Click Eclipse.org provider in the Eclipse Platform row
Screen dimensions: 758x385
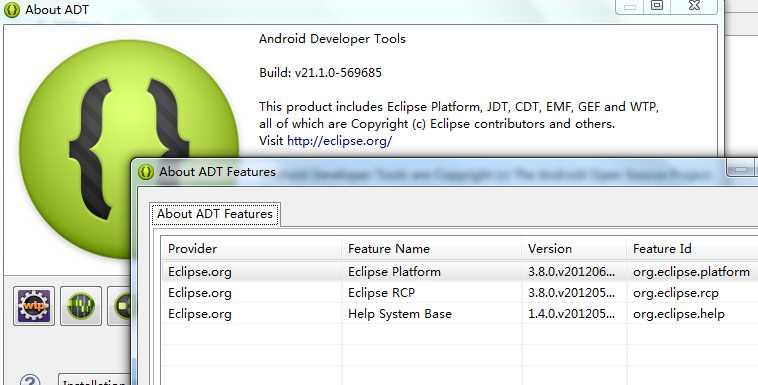coord(200,271)
